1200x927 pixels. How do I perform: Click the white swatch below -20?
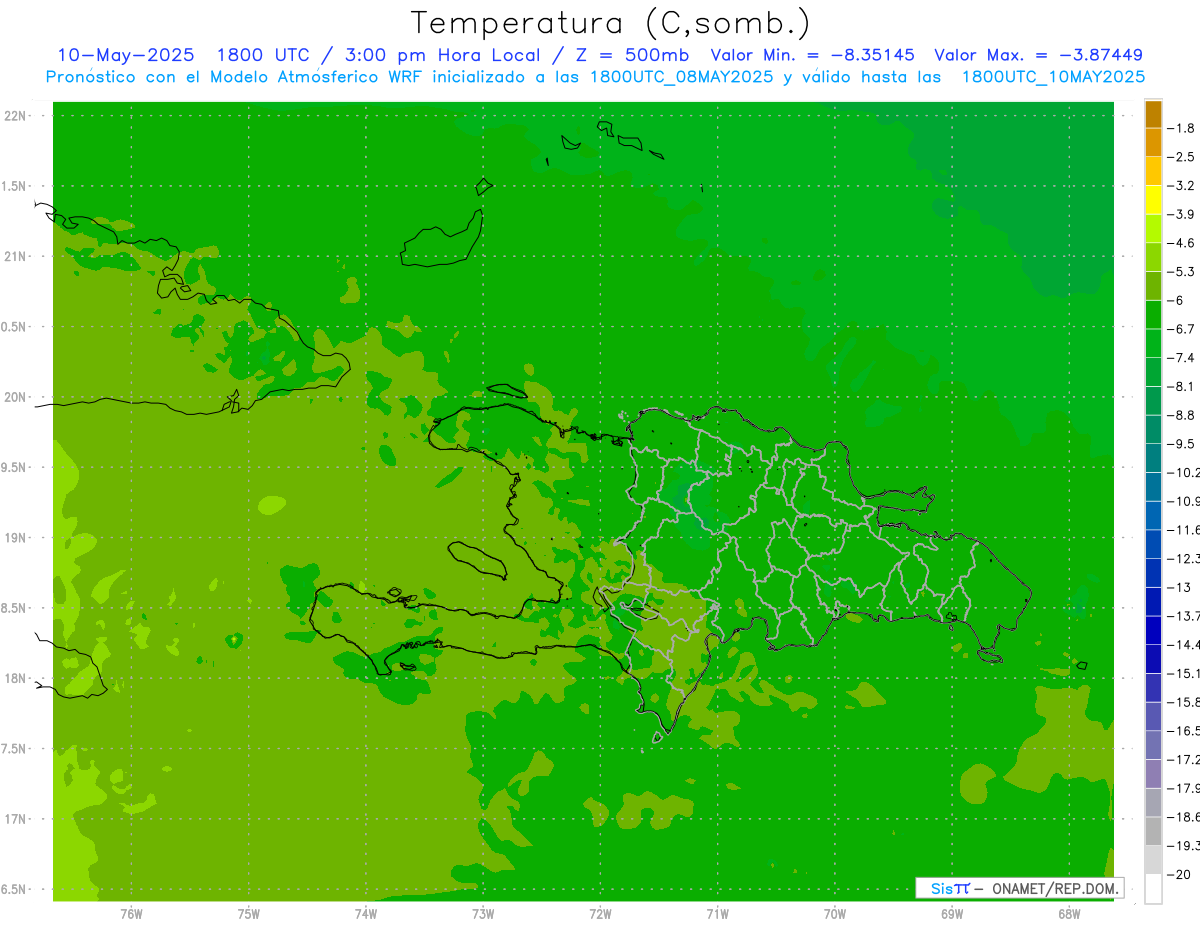(1153, 889)
